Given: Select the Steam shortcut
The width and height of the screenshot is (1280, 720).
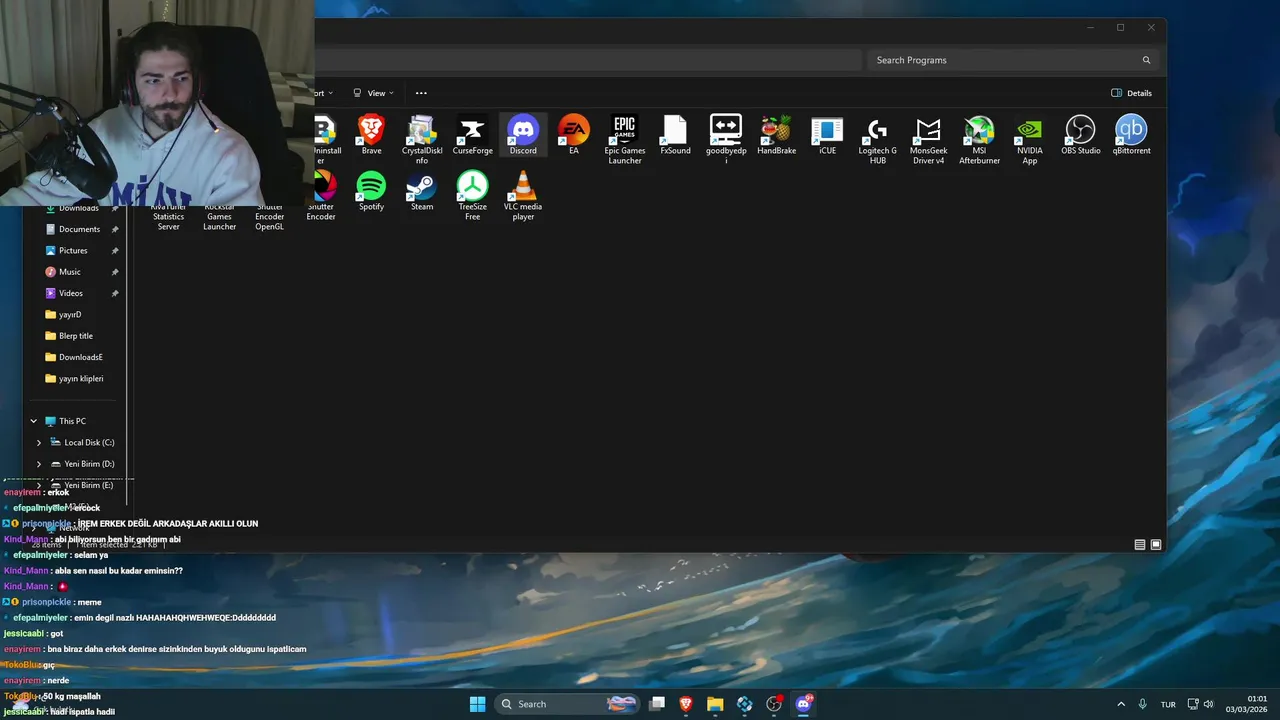Looking at the screenshot, I should pos(422,191).
